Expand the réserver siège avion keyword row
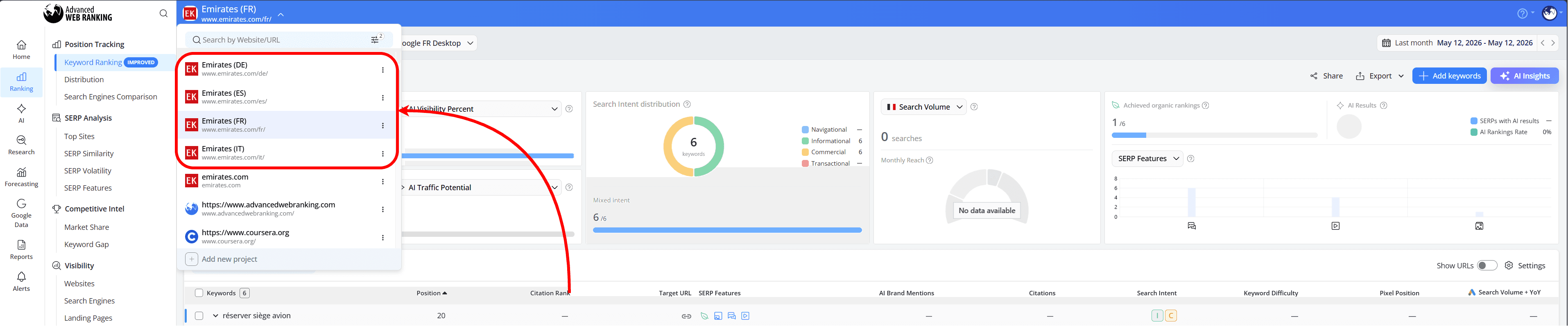The width and height of the screenshot is (1568, 326). [215, 316]
